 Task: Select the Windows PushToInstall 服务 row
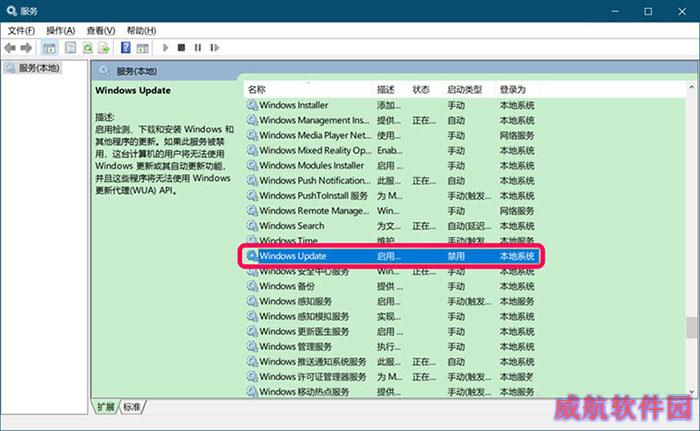coord(391,196)
